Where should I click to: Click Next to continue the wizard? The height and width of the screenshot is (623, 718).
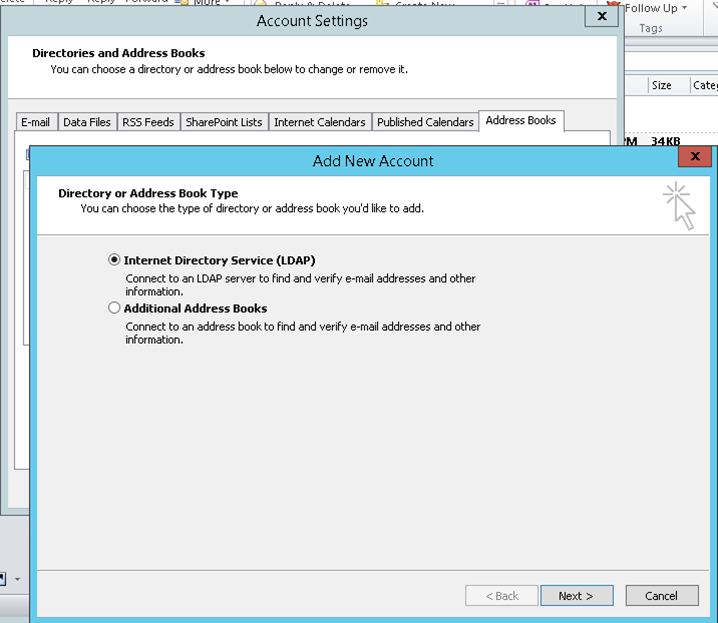point(576,596)
